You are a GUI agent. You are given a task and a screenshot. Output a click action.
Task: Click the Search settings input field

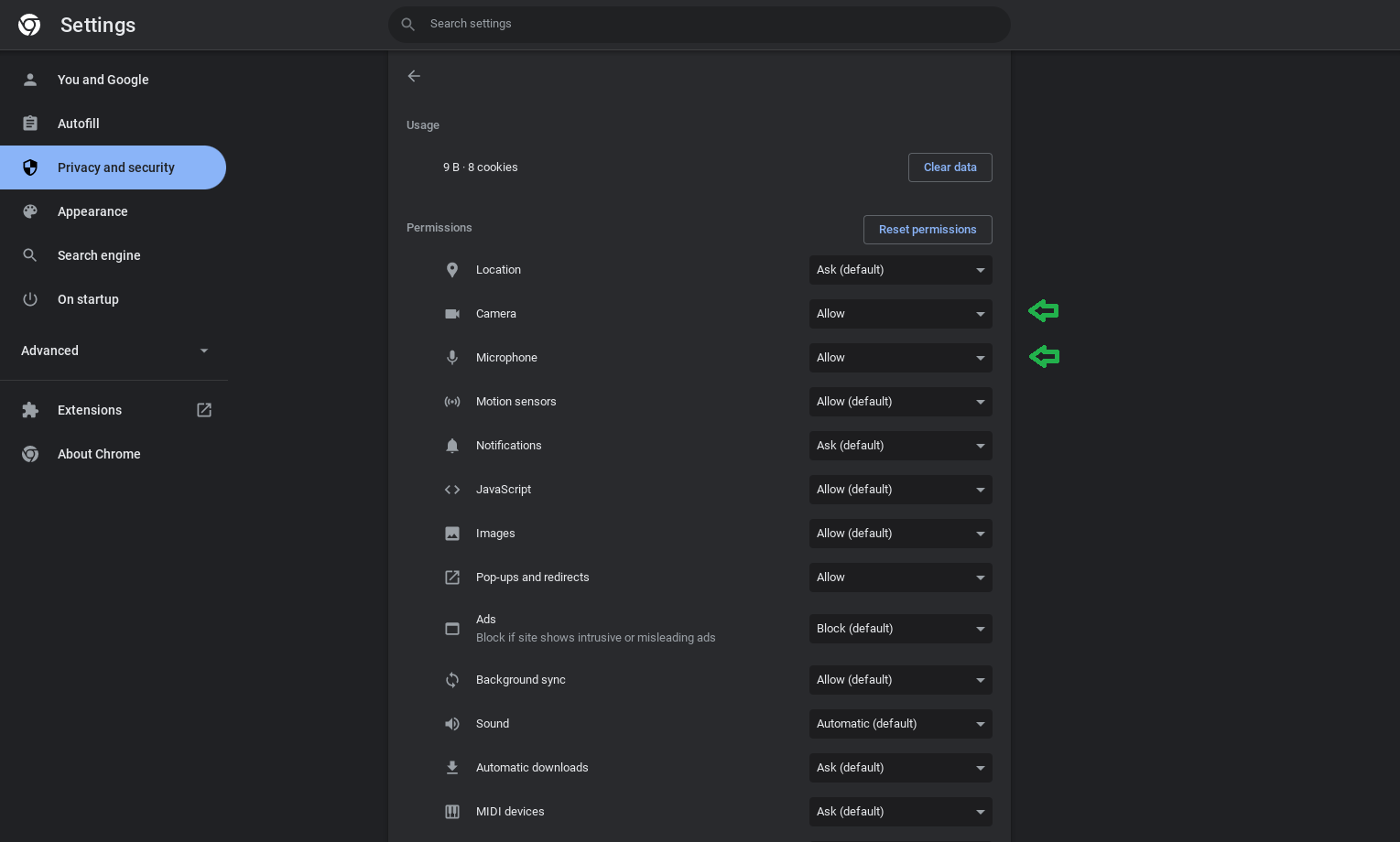coord(700,24)
